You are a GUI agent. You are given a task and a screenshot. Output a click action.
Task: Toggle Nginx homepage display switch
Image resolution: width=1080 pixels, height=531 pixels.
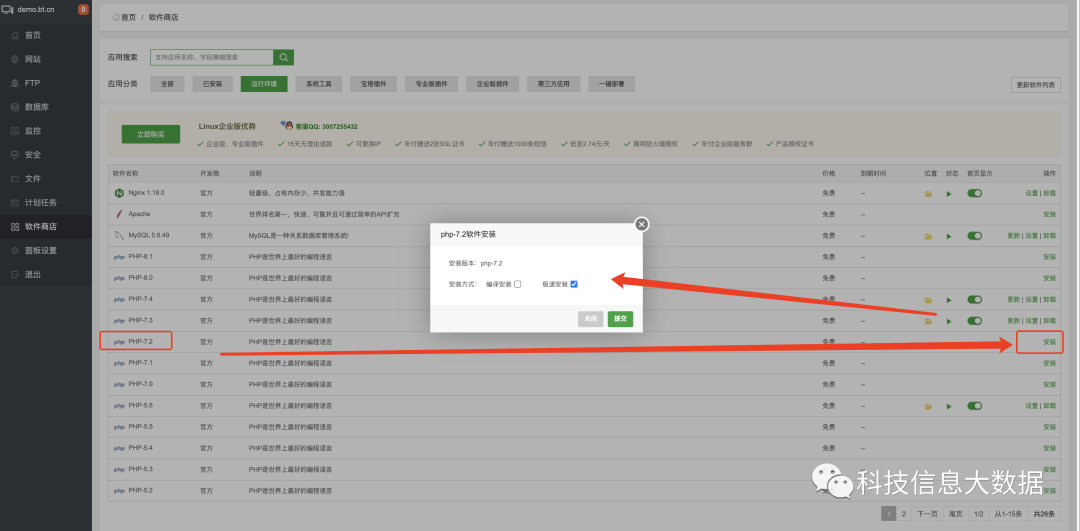pos(974,193)
